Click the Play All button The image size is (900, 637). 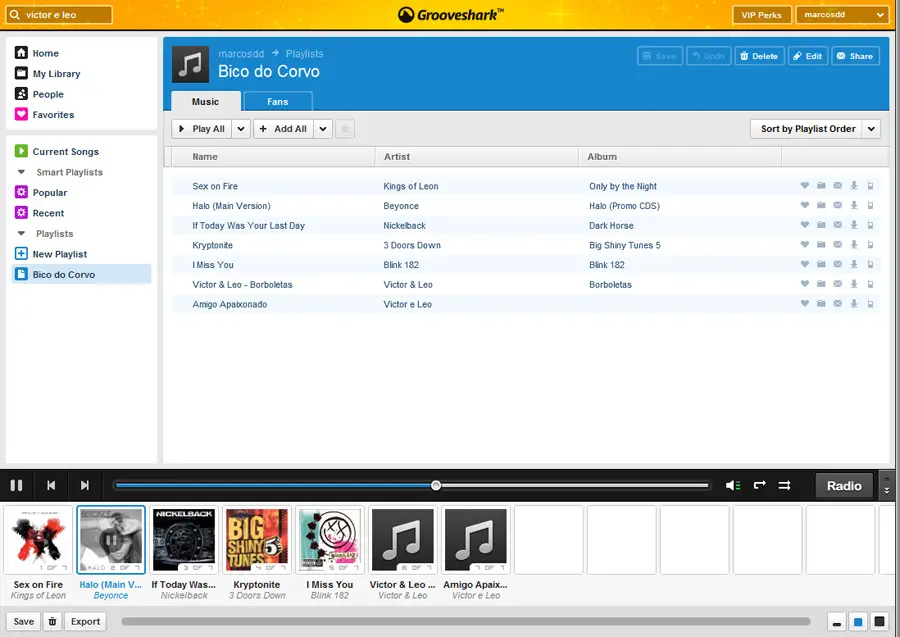(x=202, y=129)
